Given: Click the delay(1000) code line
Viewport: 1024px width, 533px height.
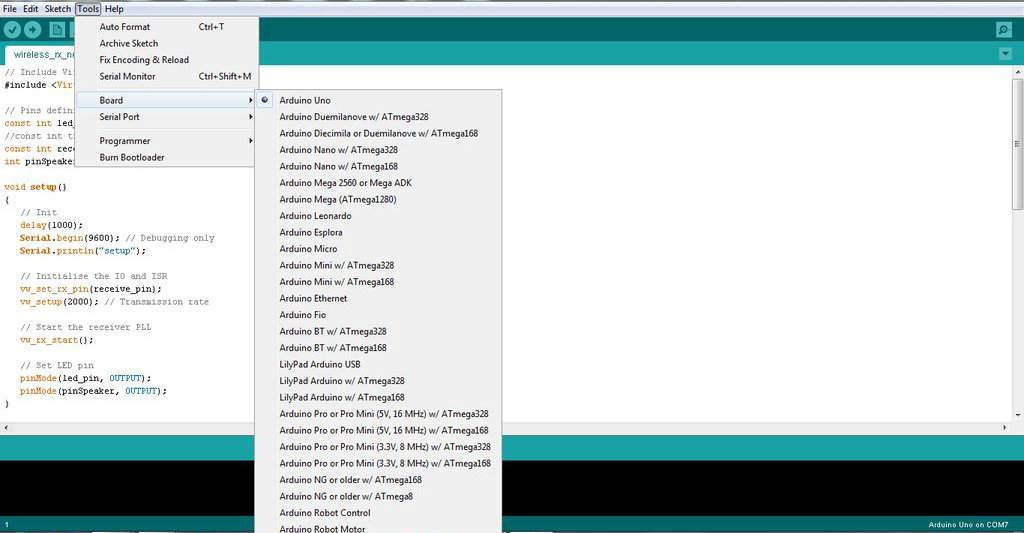Looking at the screenshot, I should pos(52,225).
